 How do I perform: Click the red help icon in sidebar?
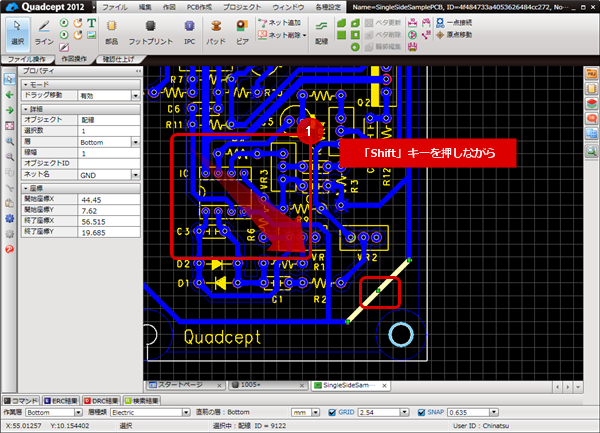pos(10,249)
